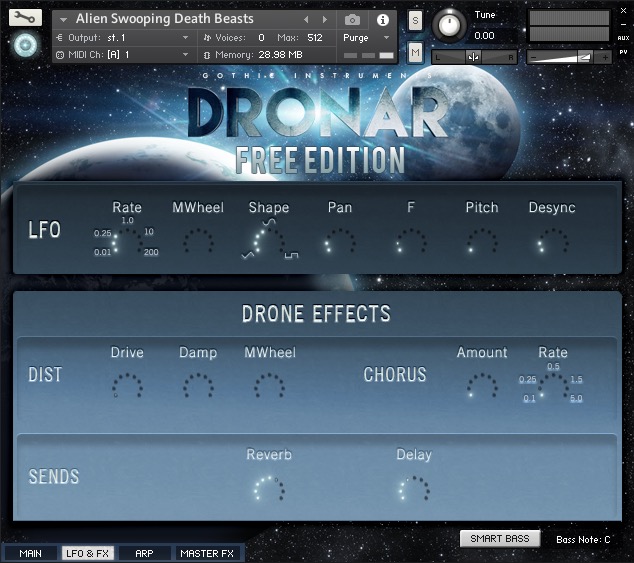Decrease volume with minus button
634x563 pixels.
click(x=533, y=58)
